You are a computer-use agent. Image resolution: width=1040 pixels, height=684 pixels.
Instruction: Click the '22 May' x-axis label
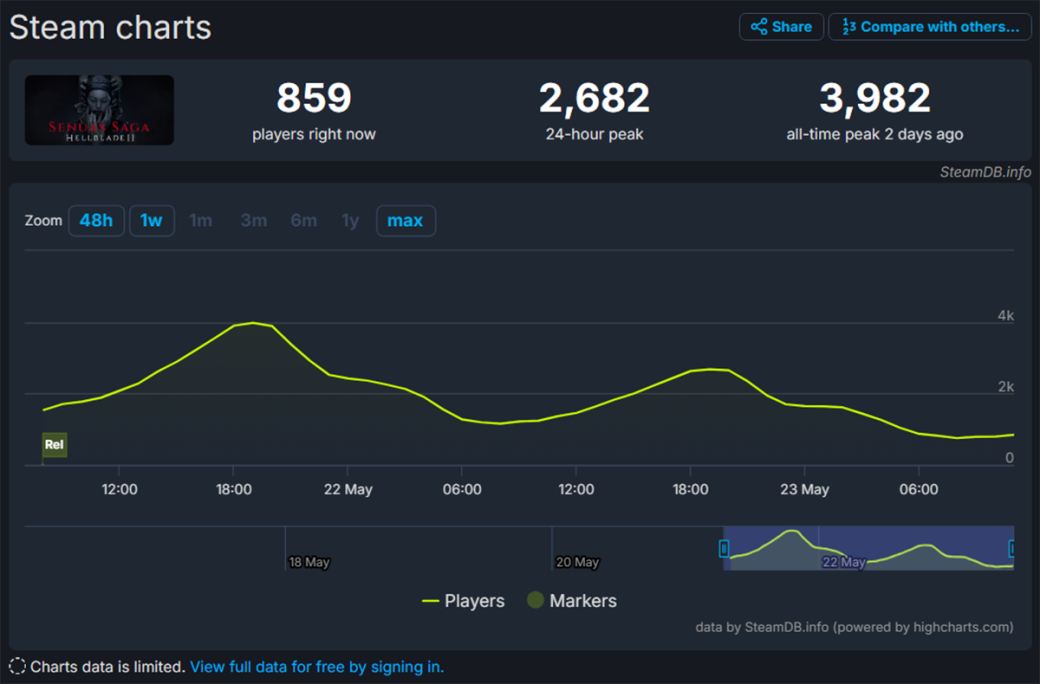pyautogui.click(x=348, y=490)
